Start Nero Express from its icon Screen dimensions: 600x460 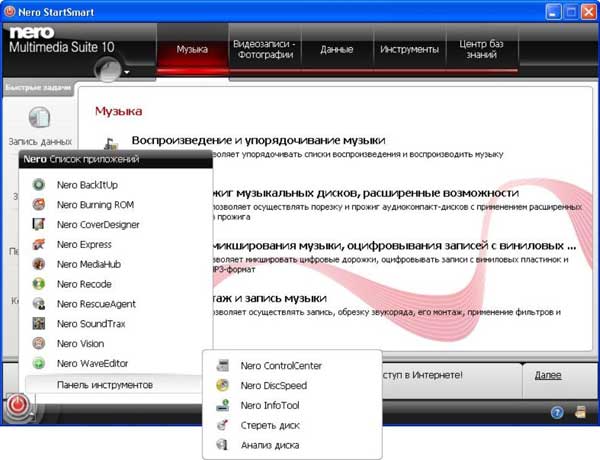pyautogui.click(x=39, y=244)
